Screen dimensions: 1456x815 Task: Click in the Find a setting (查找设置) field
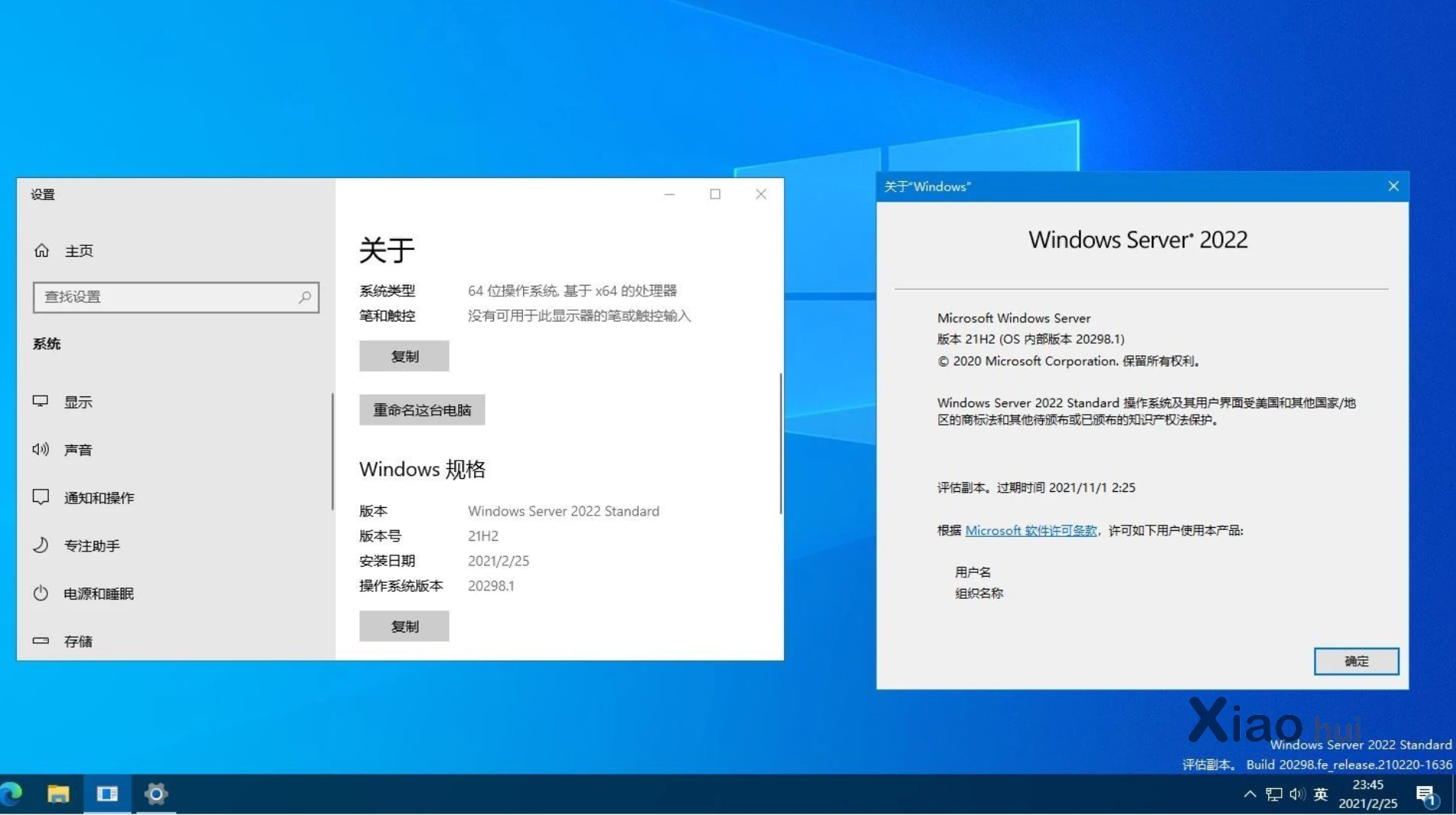tap(168, 297)
